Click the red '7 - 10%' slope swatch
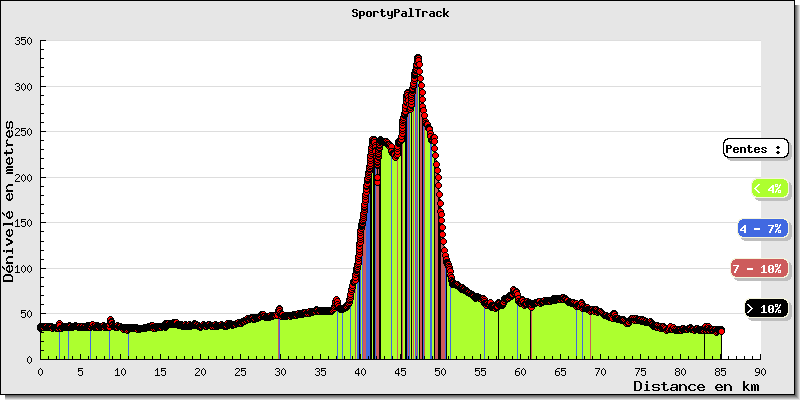This screenshot has width=800, height=400. [x=759, y=269]
